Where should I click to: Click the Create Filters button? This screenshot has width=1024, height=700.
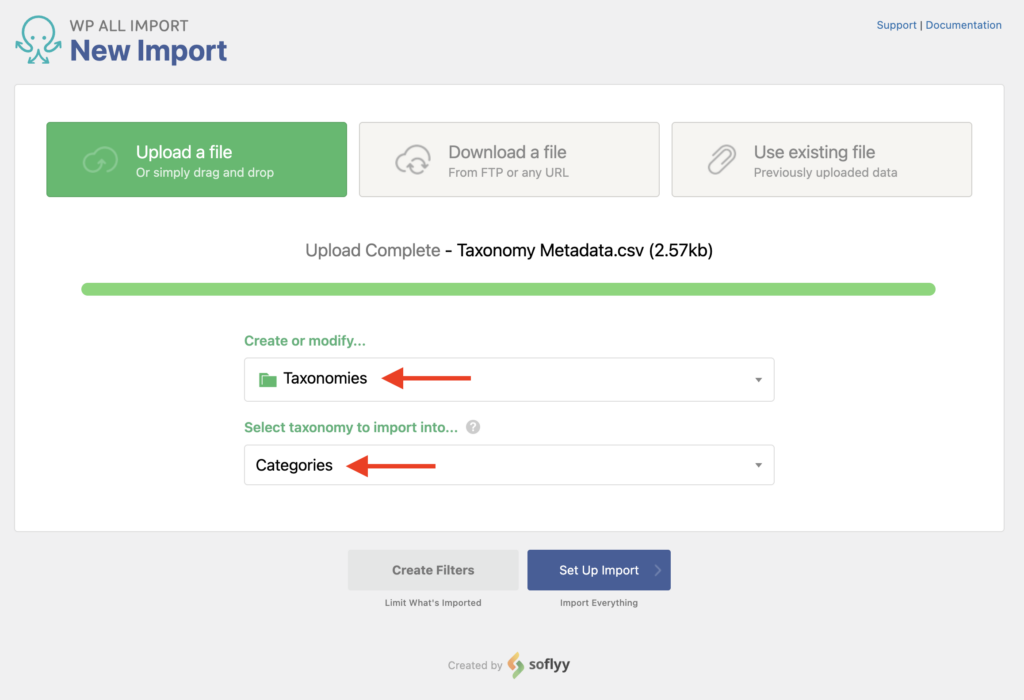[433, 570]
